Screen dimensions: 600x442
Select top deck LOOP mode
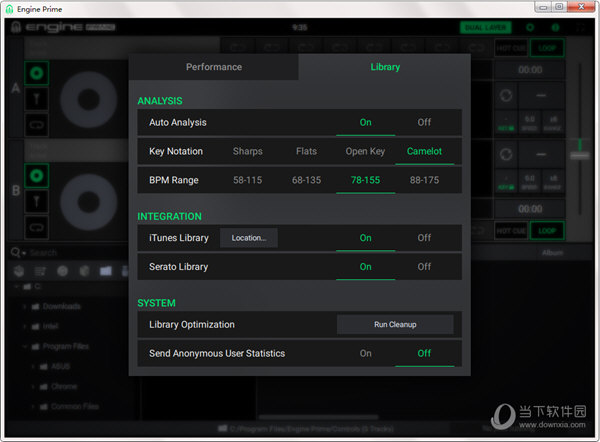tap(547, 48)
